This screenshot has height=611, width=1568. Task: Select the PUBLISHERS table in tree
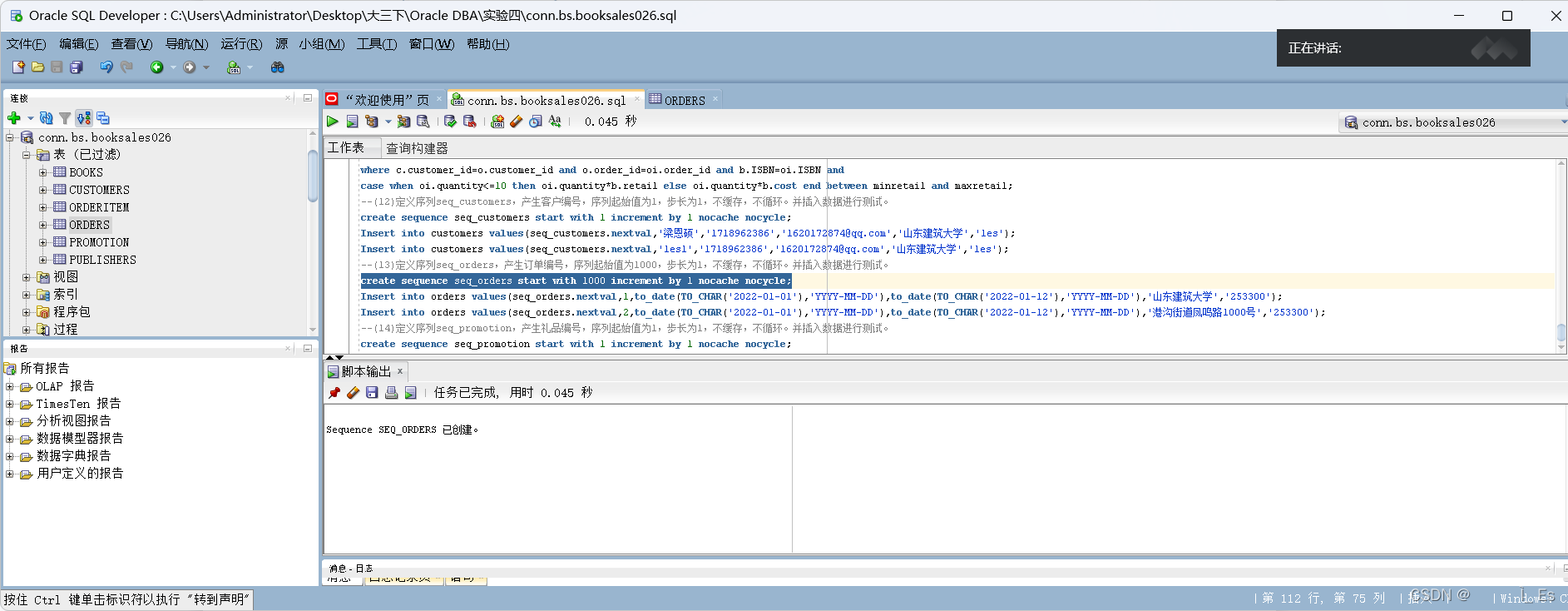pos(102,260)
